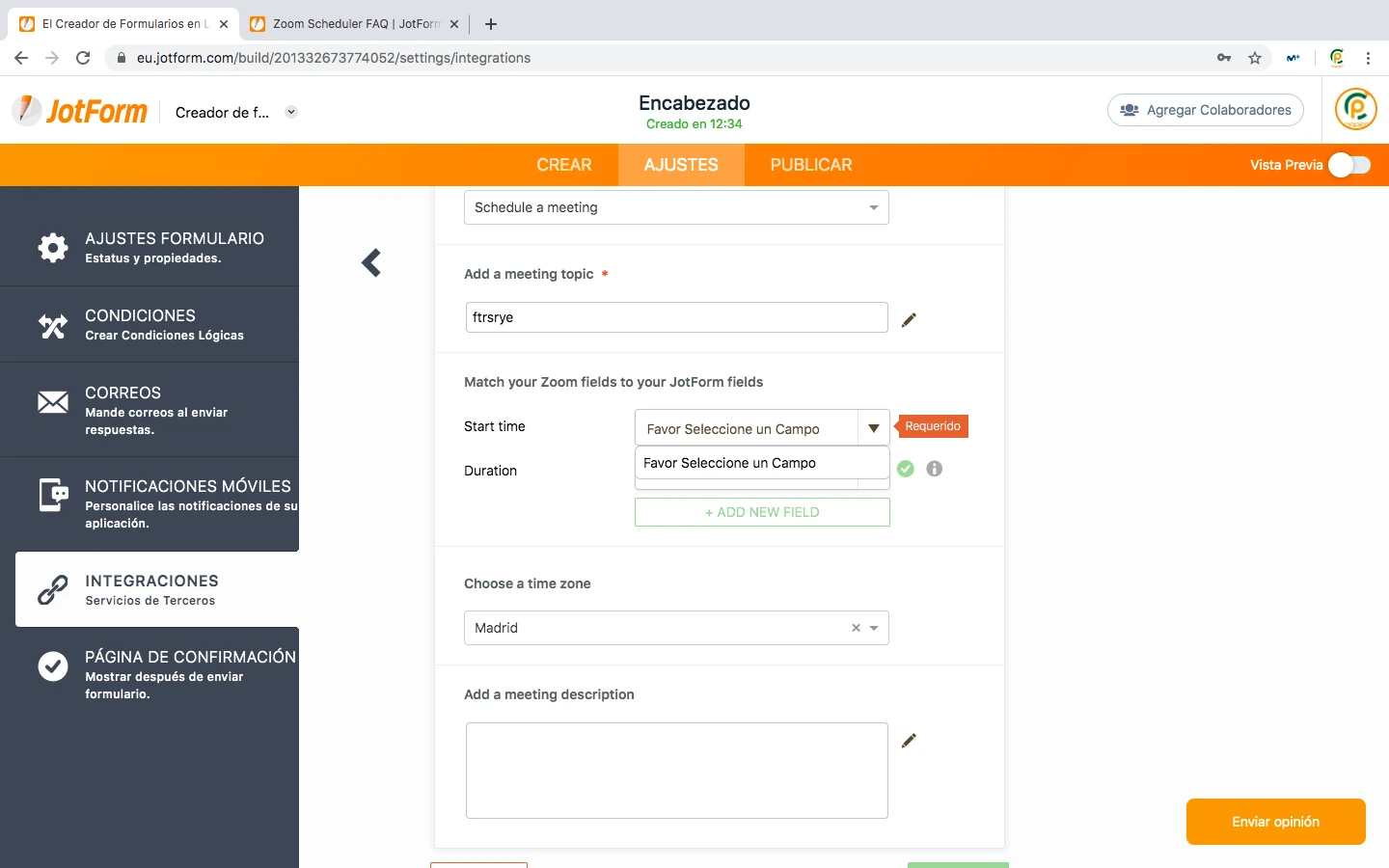
Task: Toggle the Vista Previa switch
Action: tap(1349, 165)
